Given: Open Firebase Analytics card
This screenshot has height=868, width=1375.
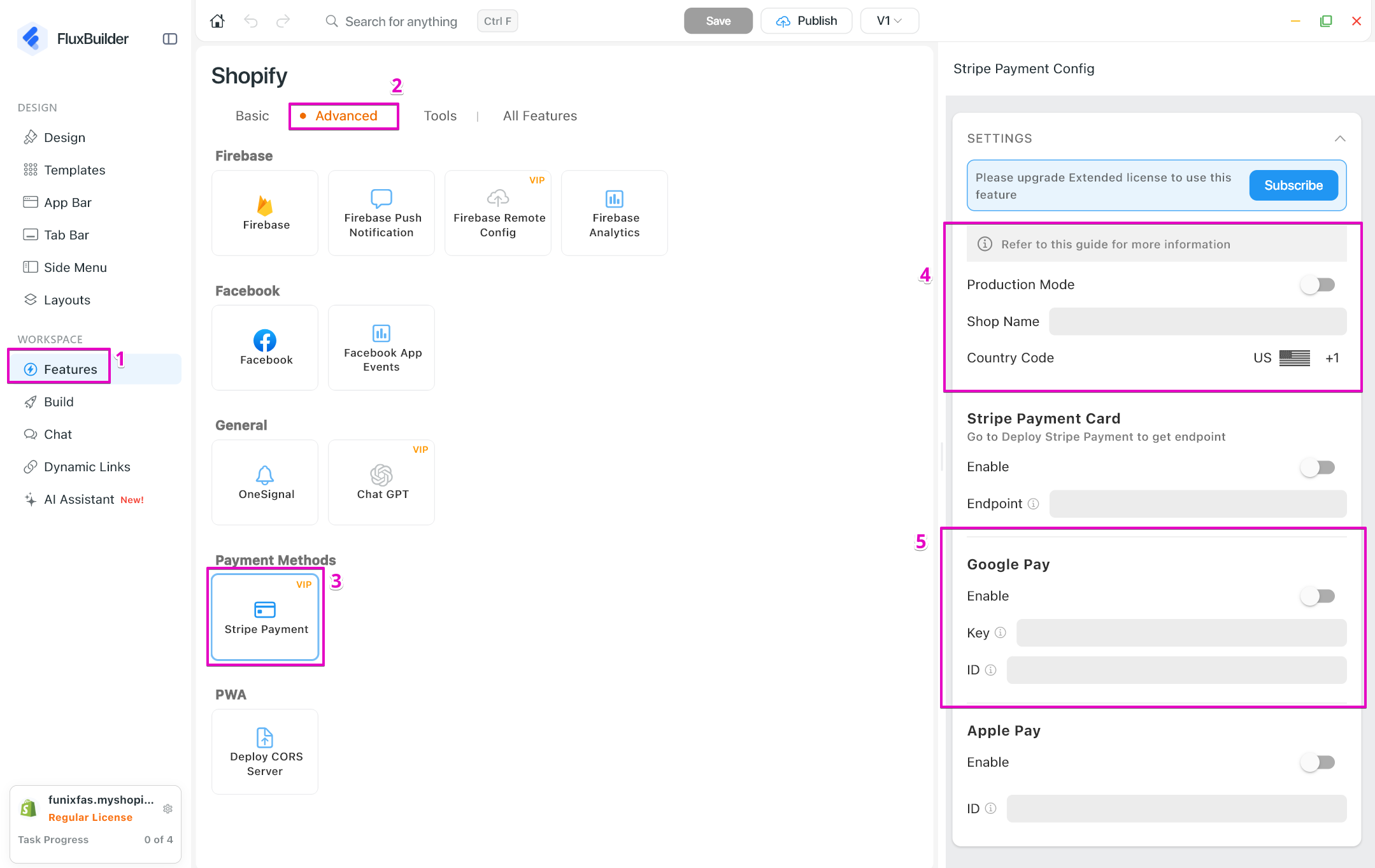Looking at the screenshot, I should 615,213.
